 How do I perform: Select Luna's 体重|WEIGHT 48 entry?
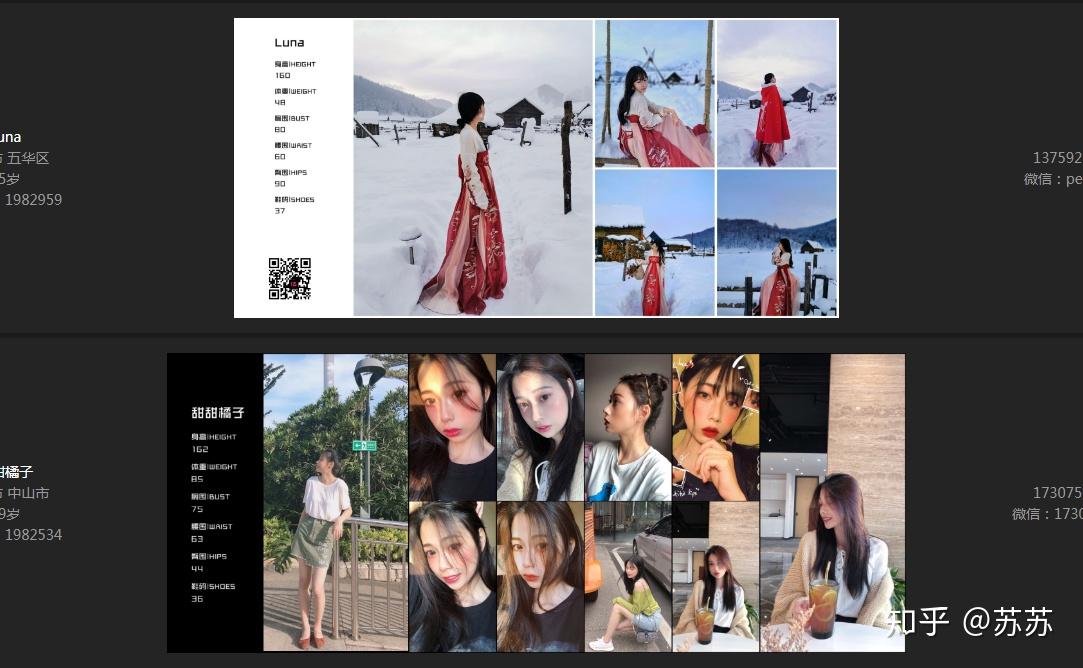click(x=295, y=97)
